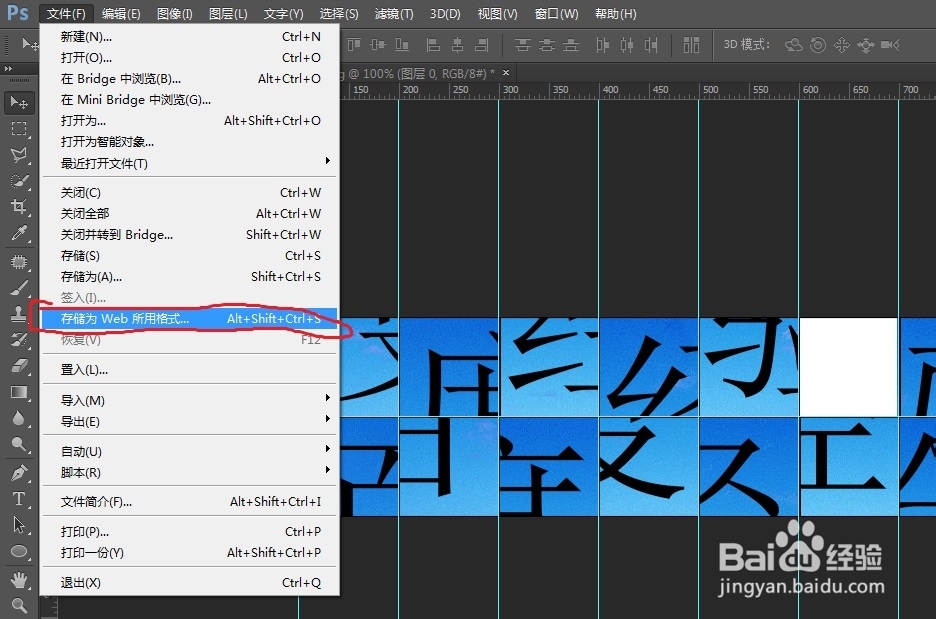Open the 滤镜 menu

[393, 13]
